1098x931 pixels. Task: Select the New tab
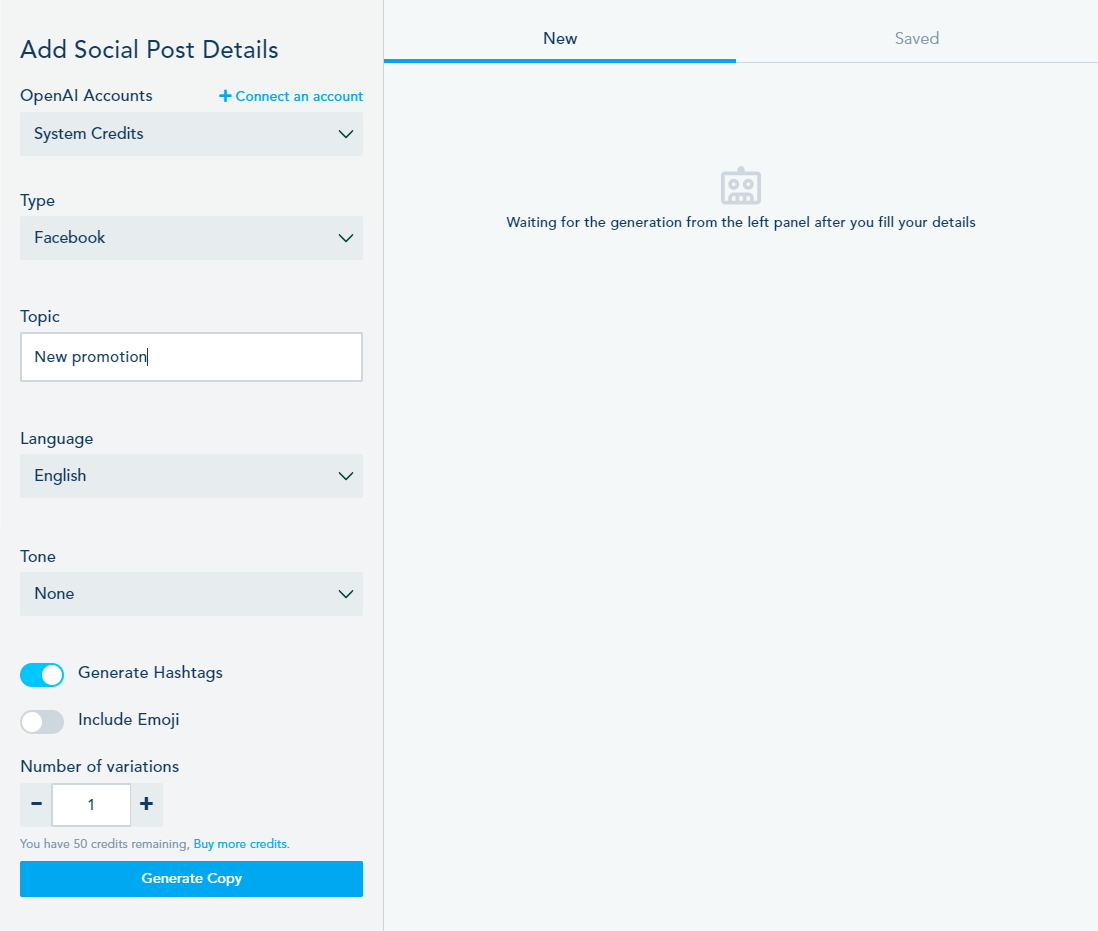coord(560,38)
